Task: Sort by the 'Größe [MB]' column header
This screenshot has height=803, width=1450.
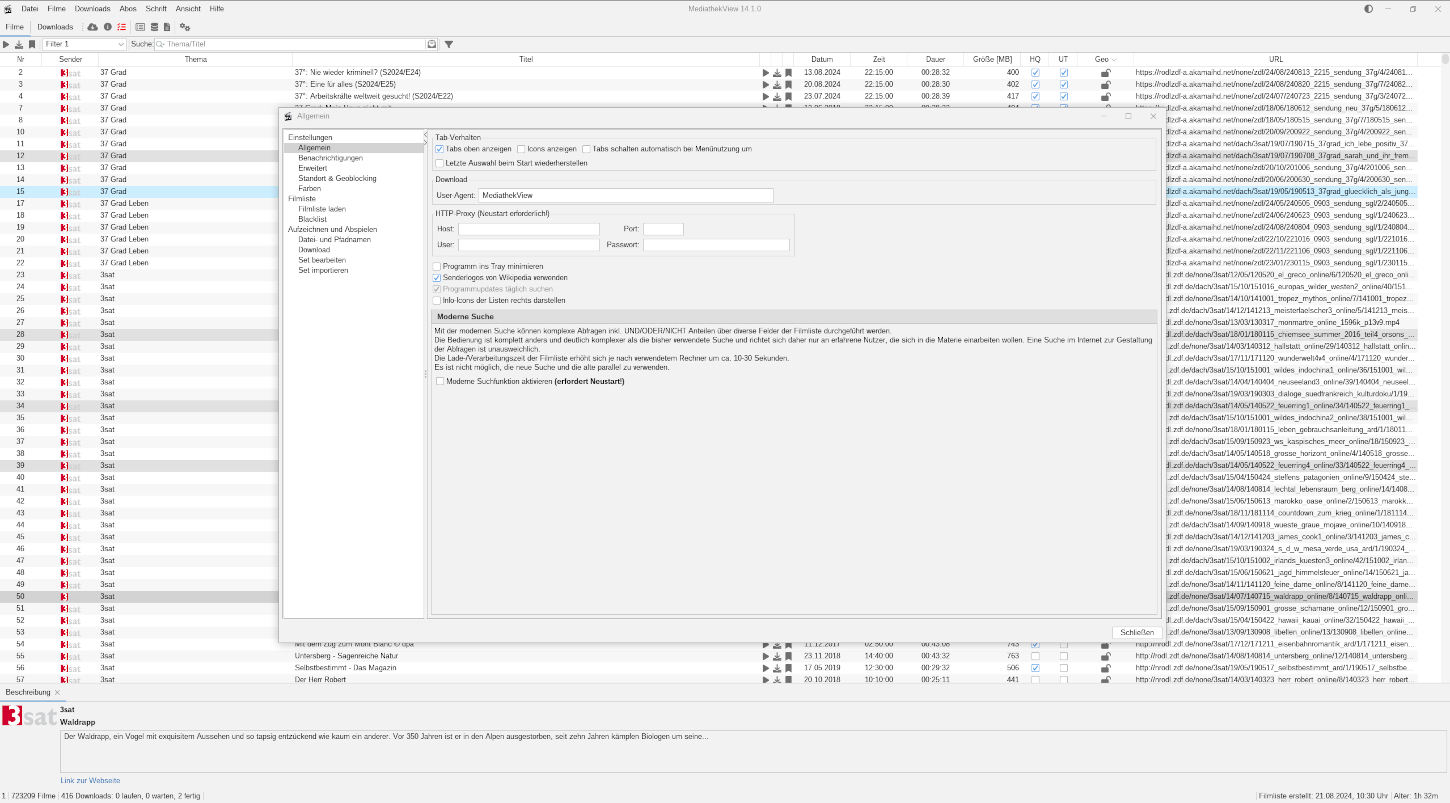Action: 992,60
